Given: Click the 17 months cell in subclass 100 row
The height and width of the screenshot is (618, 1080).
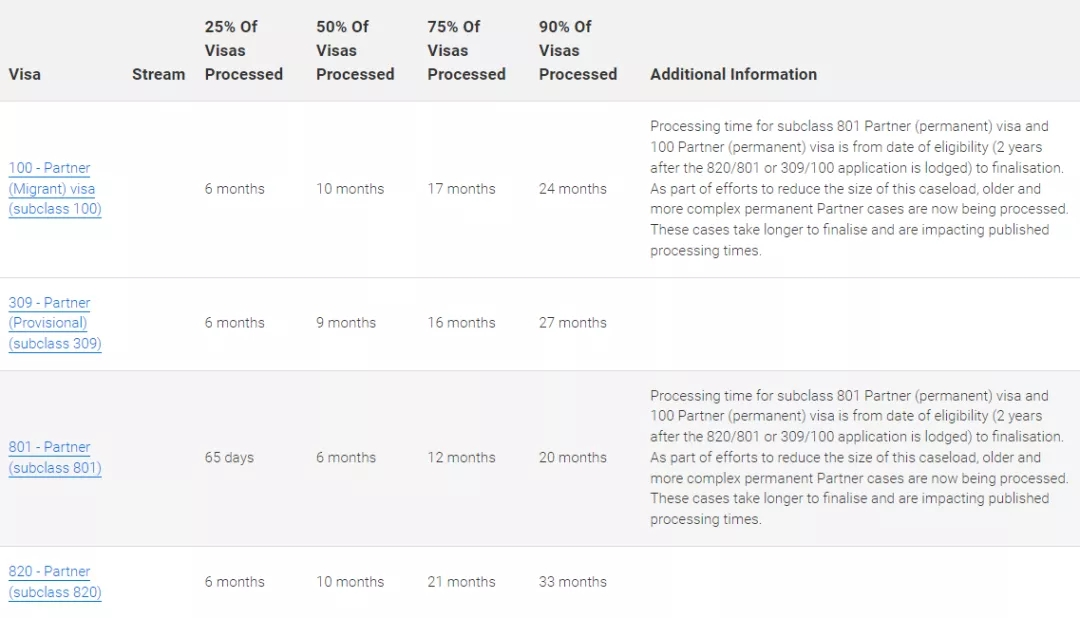Looking at the screenshot, I should [x=461, y=188].
